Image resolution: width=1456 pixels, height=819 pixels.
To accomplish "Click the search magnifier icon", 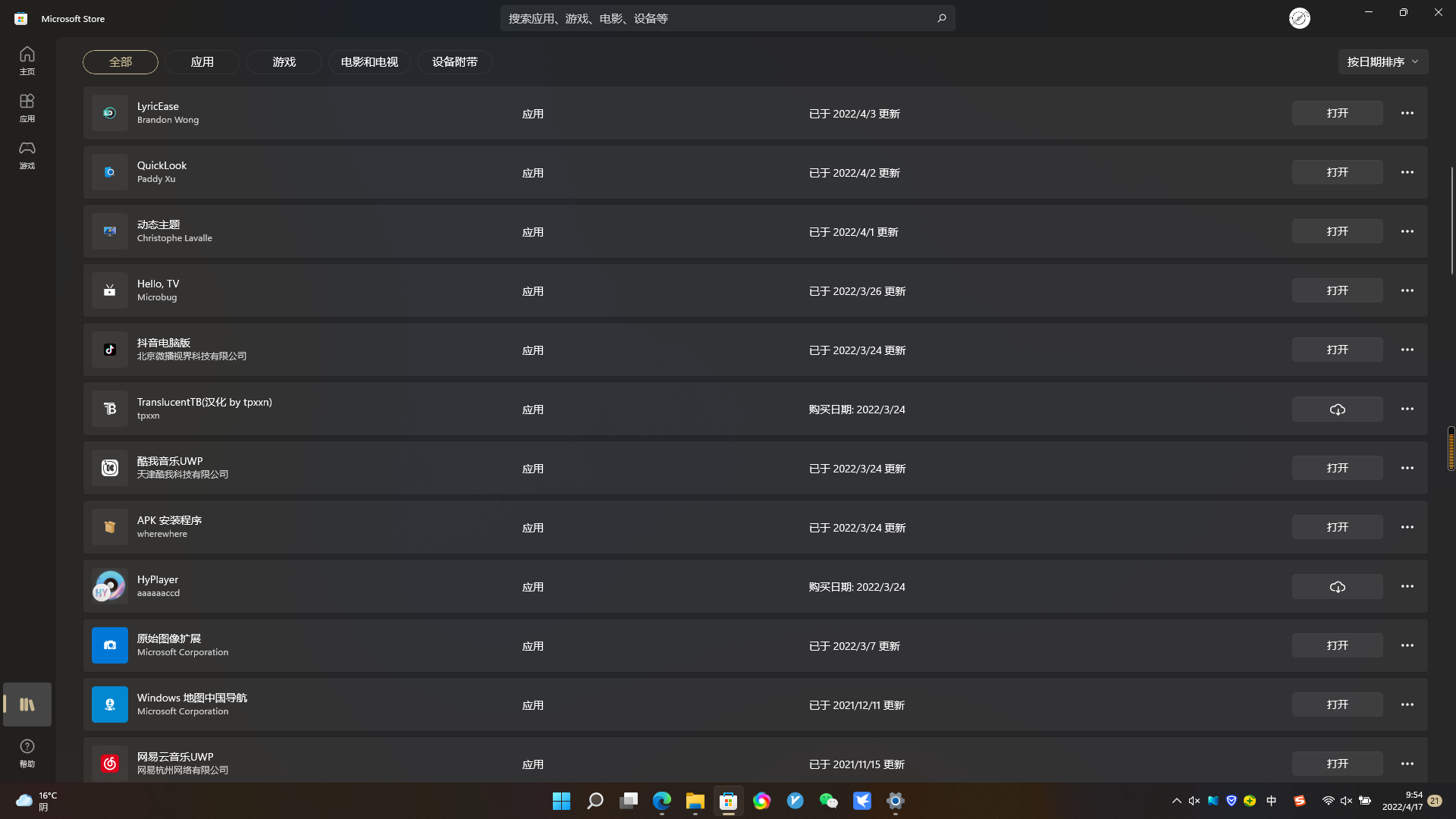I will point(941,18).
